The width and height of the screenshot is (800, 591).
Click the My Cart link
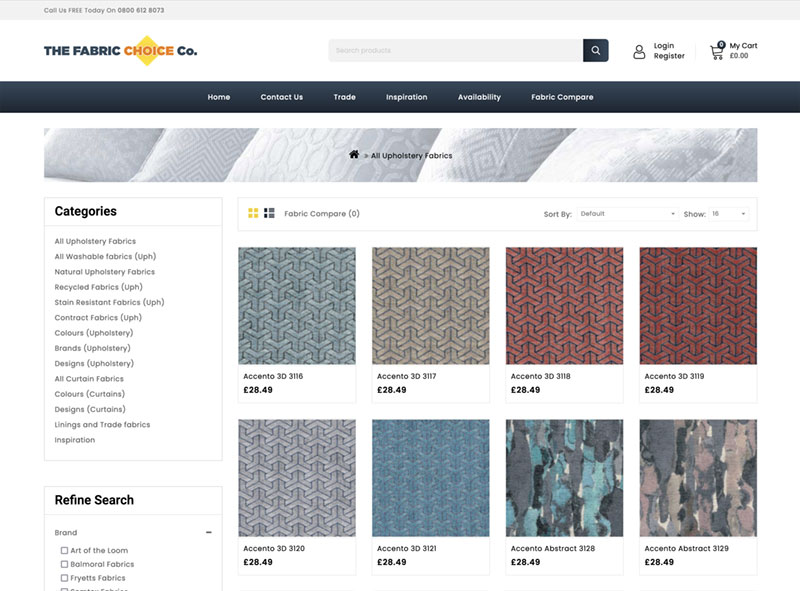743,45
